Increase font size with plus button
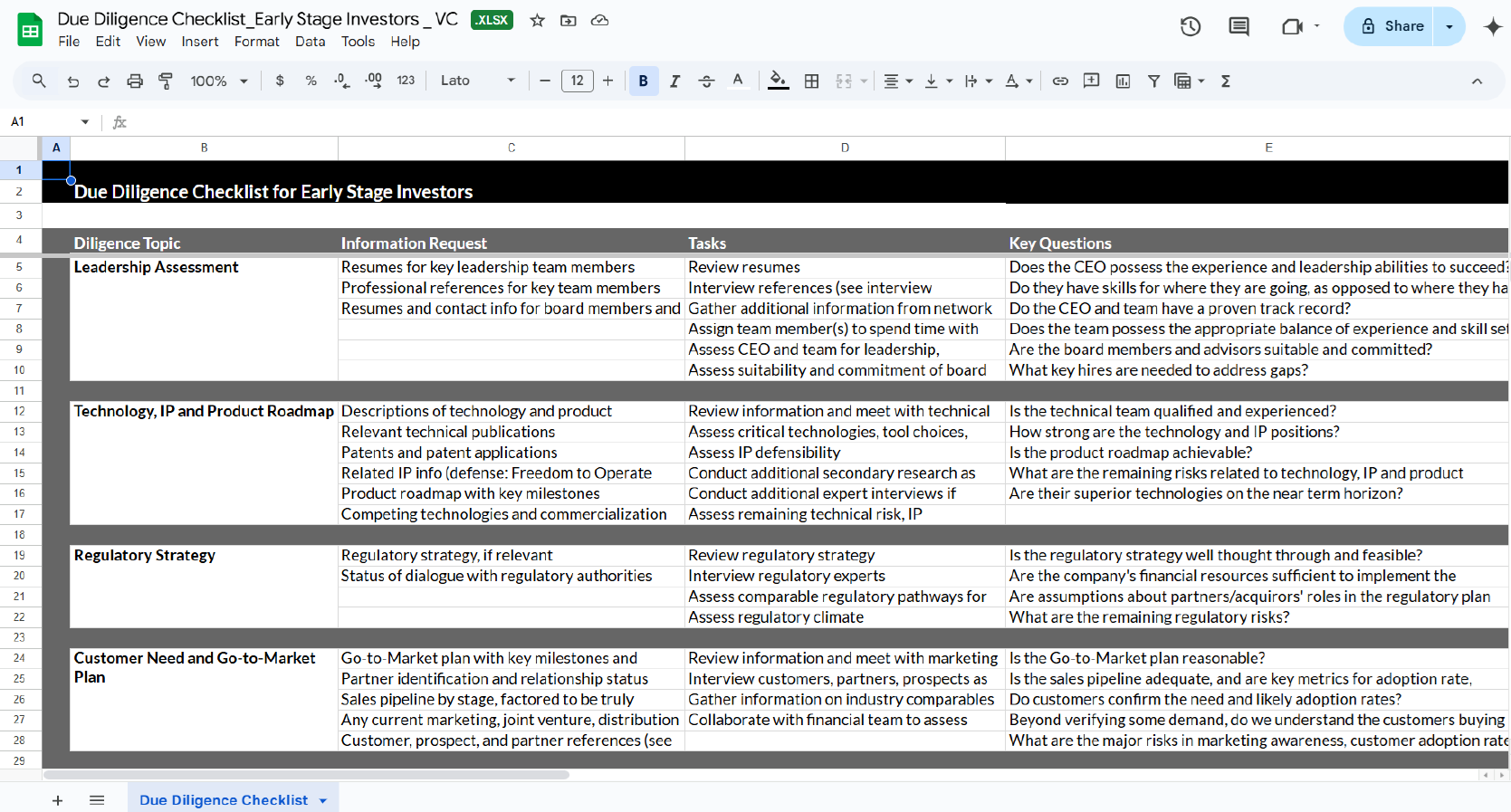Viewport: 1511px width, 812px height. [x=608, y=81]
